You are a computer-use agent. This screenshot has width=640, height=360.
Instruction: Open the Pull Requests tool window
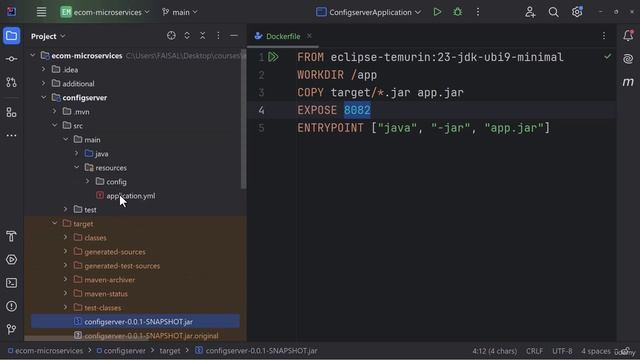point(11,82)
